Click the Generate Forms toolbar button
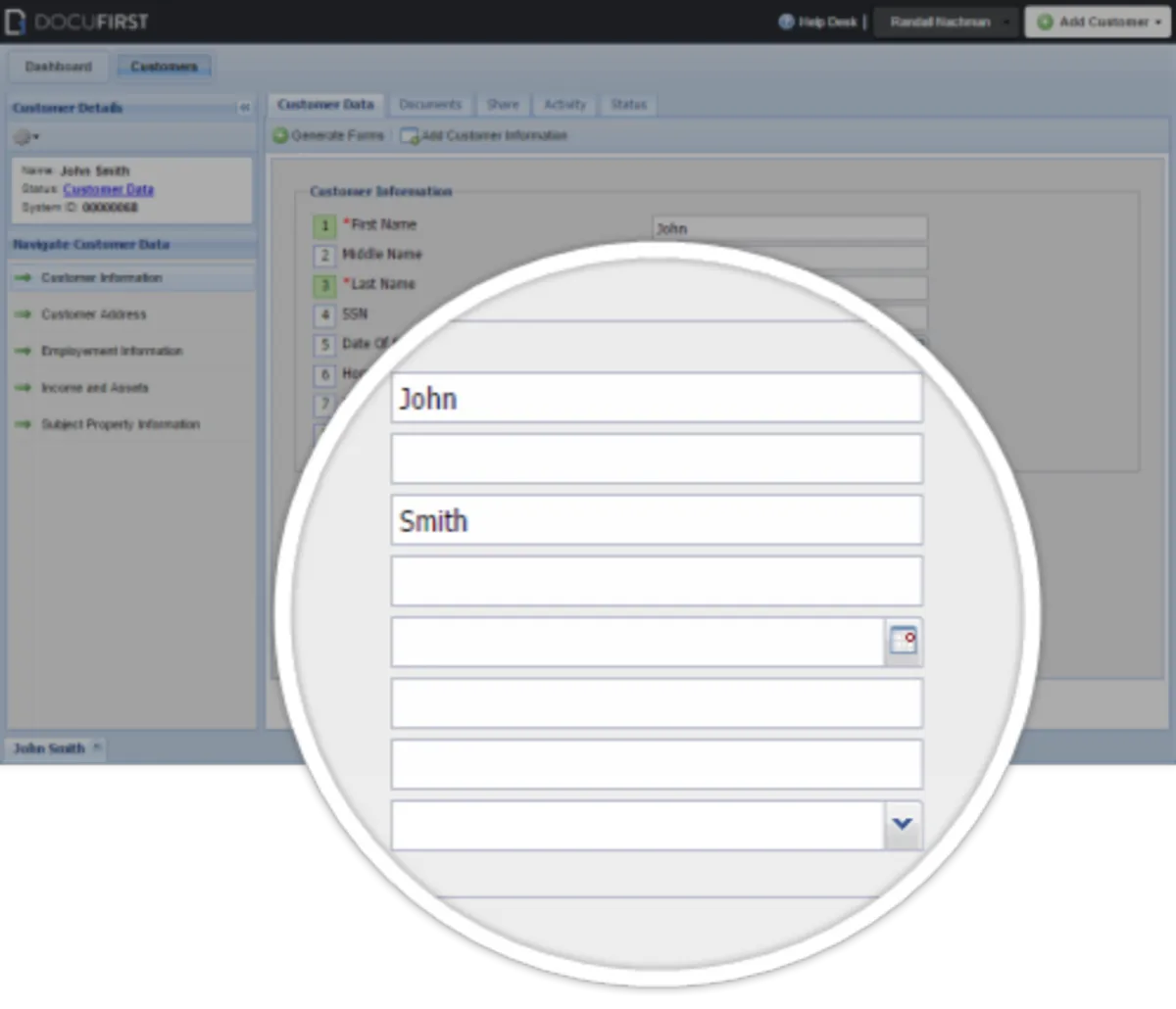The width and height of the screenshot is (1176, 1009). pos(328,135)
